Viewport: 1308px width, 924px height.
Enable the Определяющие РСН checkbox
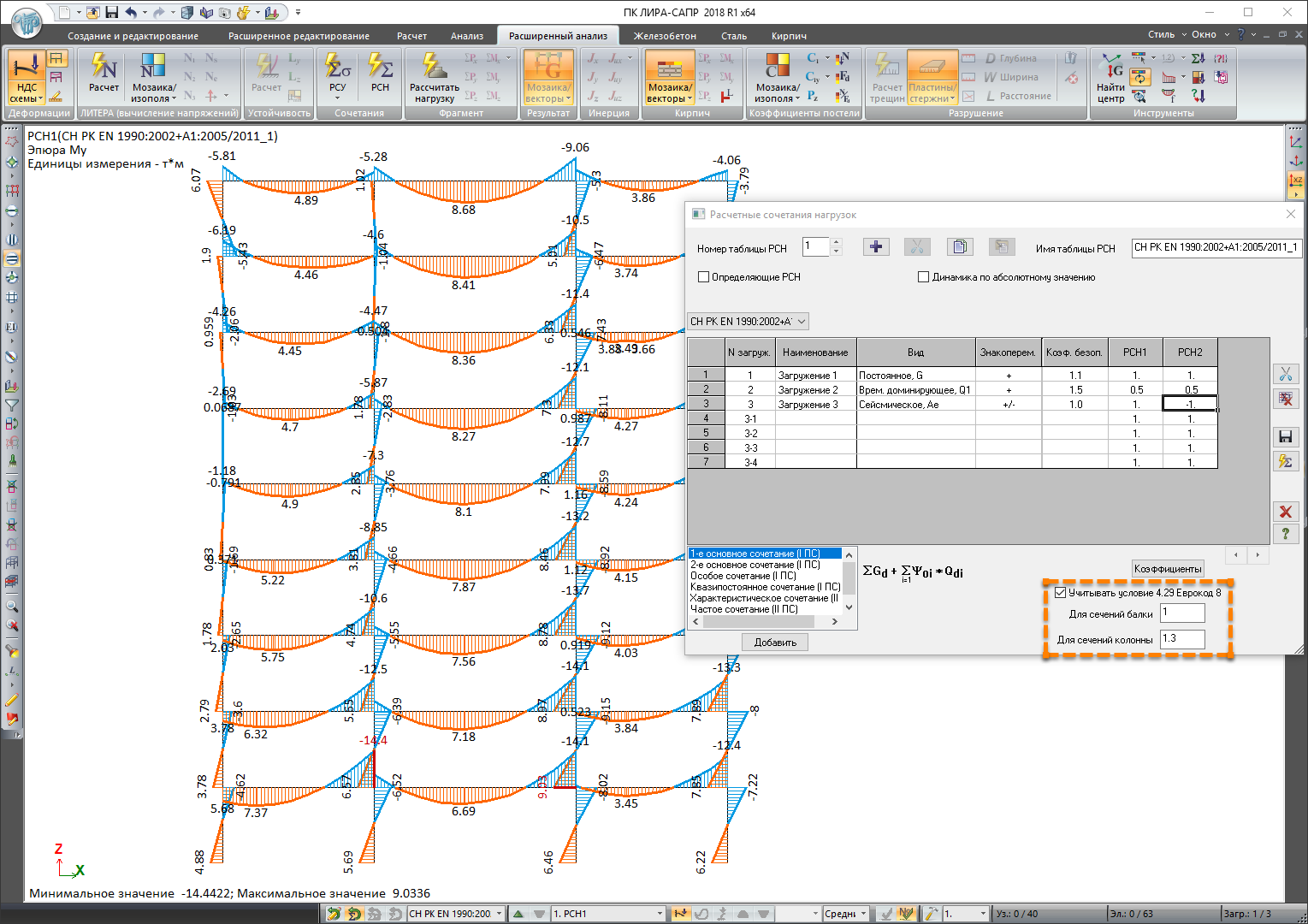point(704,277)
